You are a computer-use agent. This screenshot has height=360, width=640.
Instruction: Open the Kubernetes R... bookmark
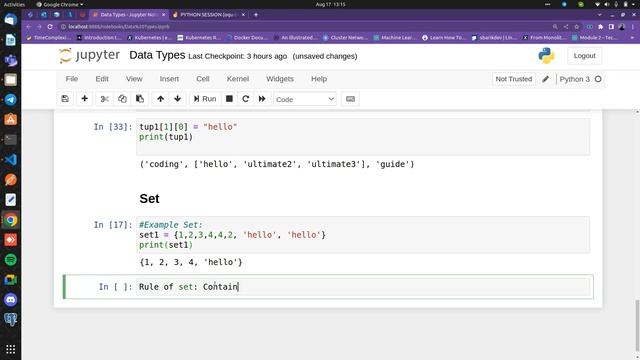point(199,38)
